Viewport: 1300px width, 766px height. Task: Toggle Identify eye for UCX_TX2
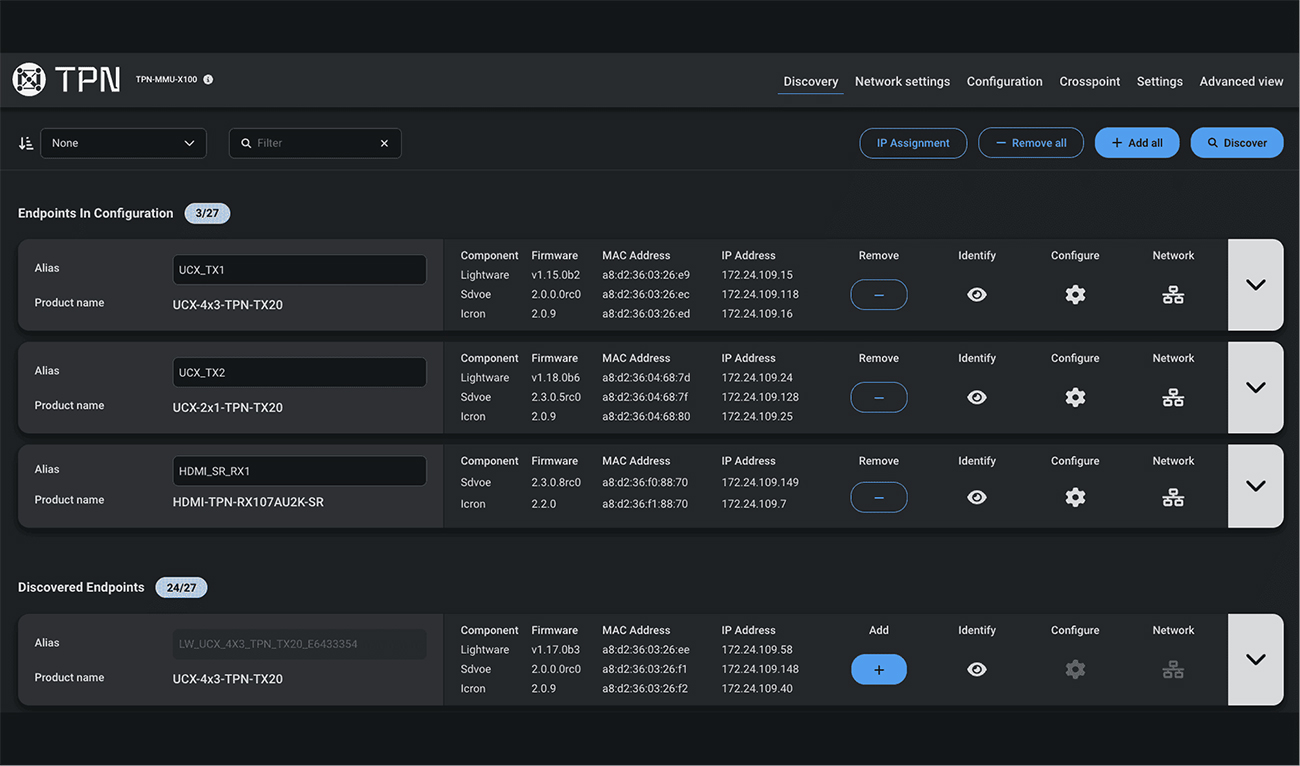pos(977,398)
